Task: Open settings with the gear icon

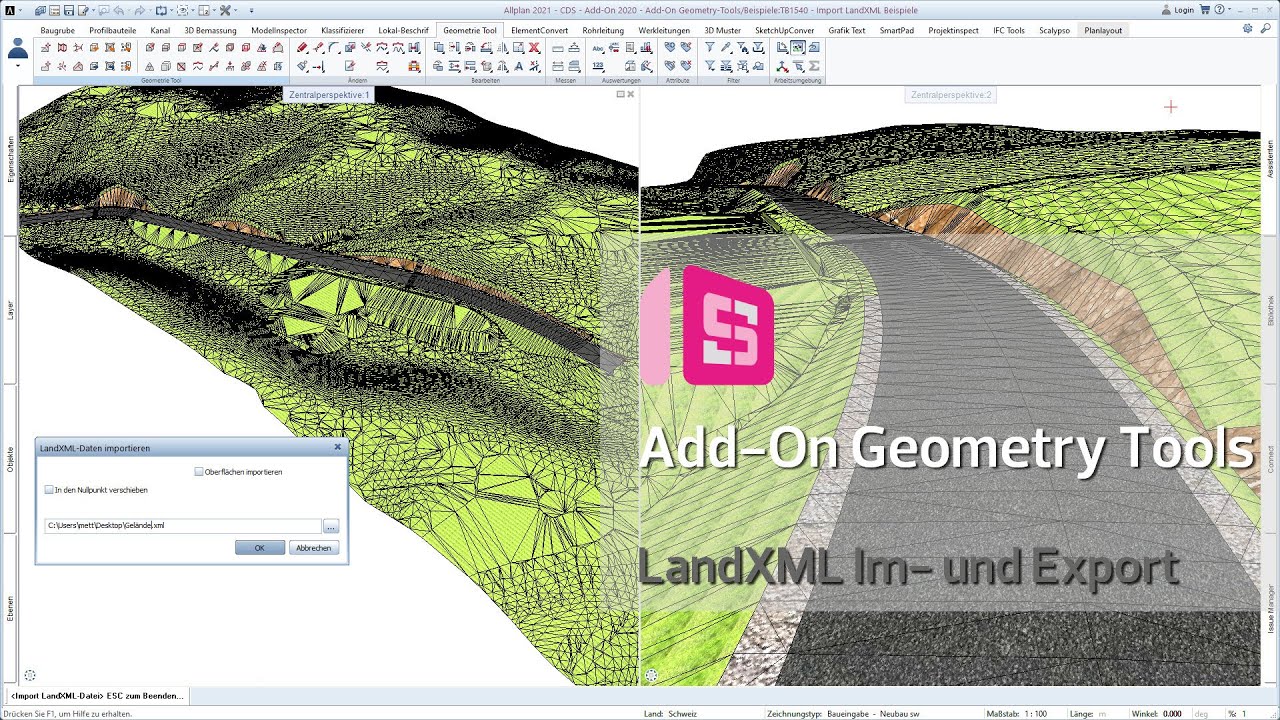Action: tap(1247, 29)
